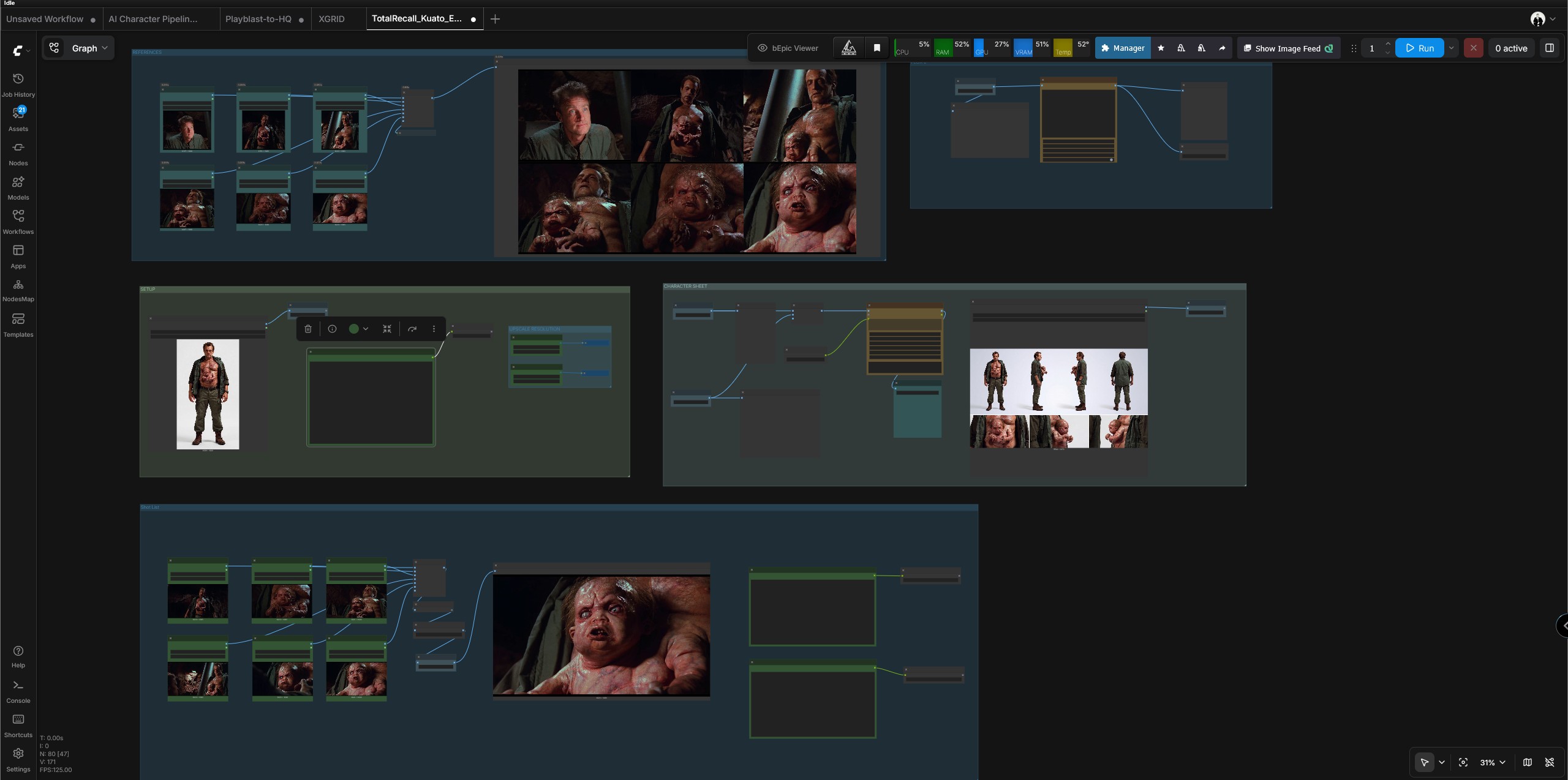Toggle Show Image Feed
Viewport: 1568px width, 780px height.
point(1289,48)
